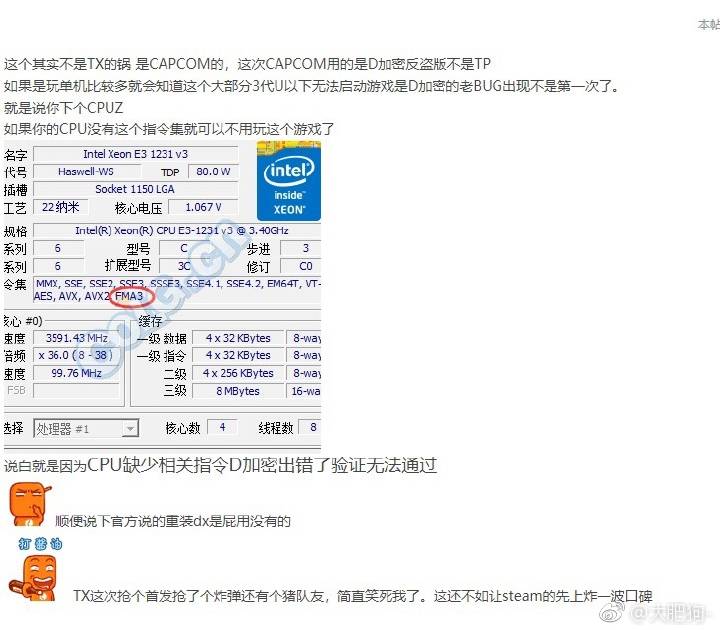Click the code name field 'Haswell-WS'
Screen dimensions: 720x630
click(86, 171)
